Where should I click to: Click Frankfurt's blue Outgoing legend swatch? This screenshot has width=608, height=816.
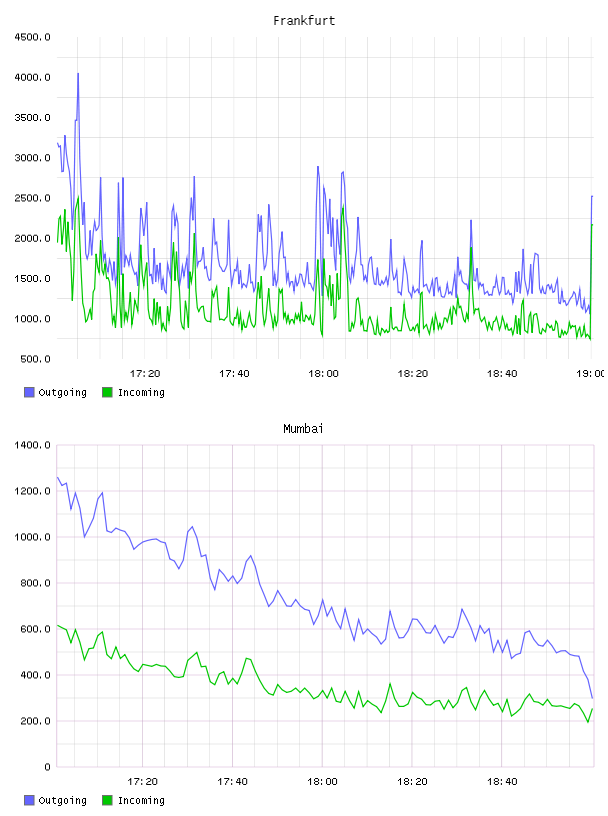pyautogui.click(x=29, y=392)
